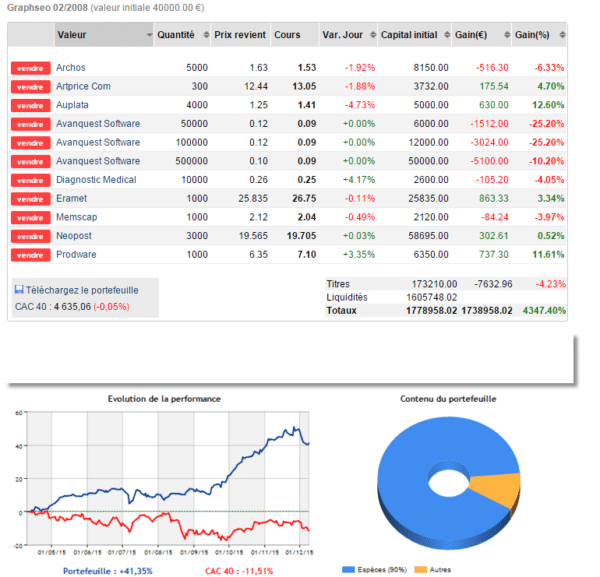Screen dimensions: 600x577
Task: Click Liquidités amount 1605748.02
Action: coord(432,297)
